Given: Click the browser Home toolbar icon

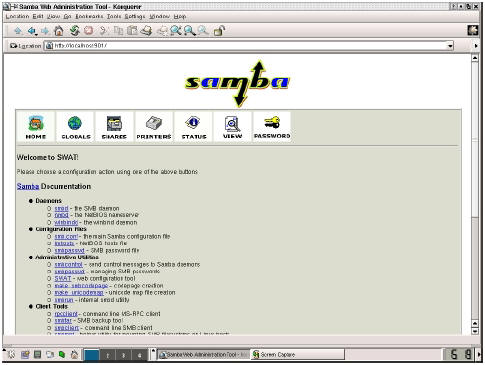Looking at the screenshot, I should [59, 31].
